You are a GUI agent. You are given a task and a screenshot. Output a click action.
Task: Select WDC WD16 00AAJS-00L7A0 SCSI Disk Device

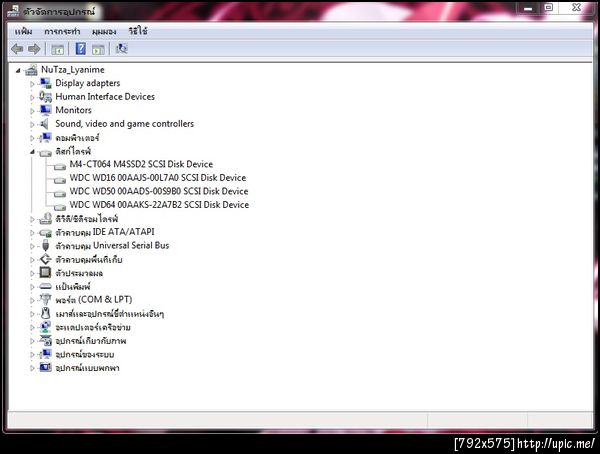[158, 178]
